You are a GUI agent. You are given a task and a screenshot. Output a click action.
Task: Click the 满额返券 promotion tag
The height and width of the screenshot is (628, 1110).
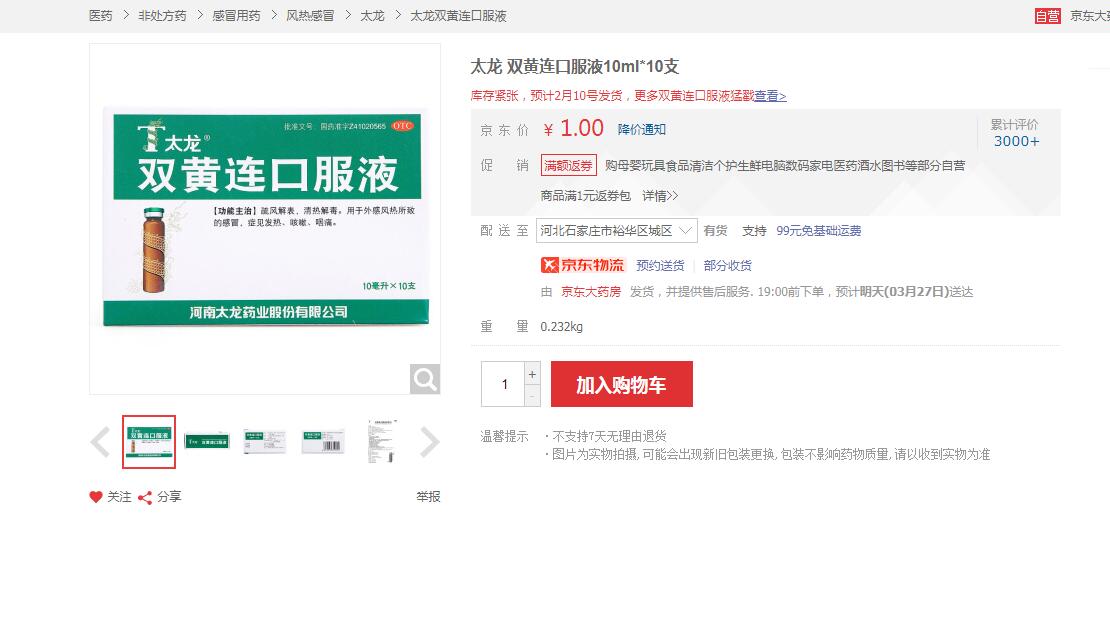(x=568, y=166)
